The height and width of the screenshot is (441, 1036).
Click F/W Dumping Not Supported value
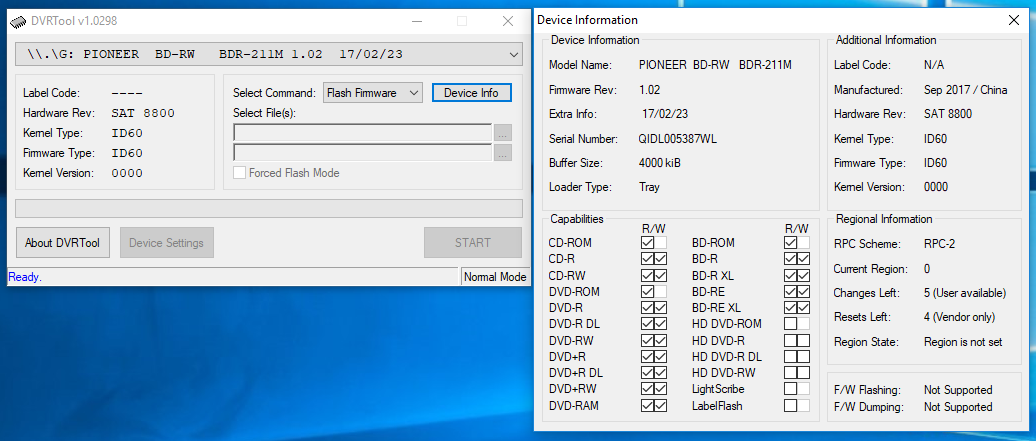(x=958, y=407)
